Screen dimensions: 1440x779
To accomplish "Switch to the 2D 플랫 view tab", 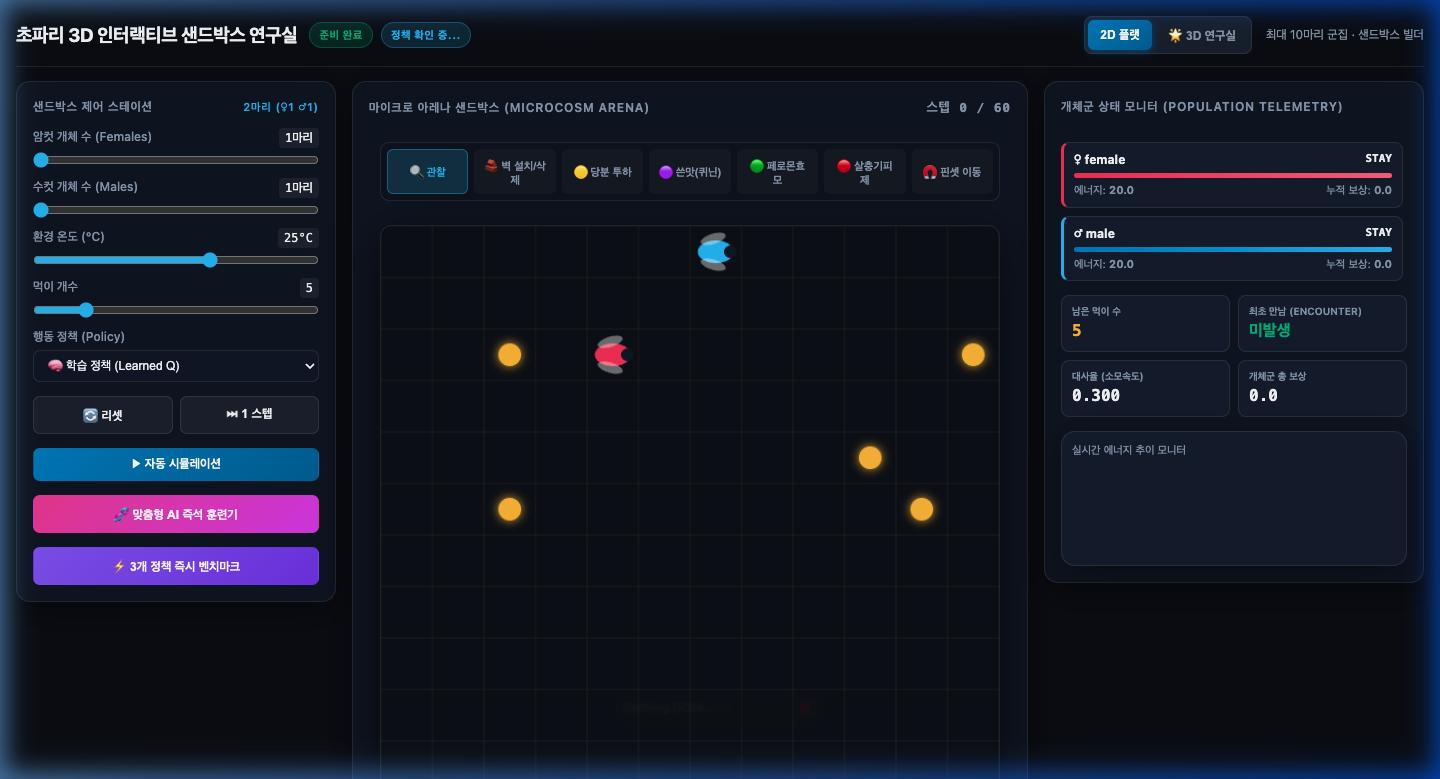I will click(1119, 35).
